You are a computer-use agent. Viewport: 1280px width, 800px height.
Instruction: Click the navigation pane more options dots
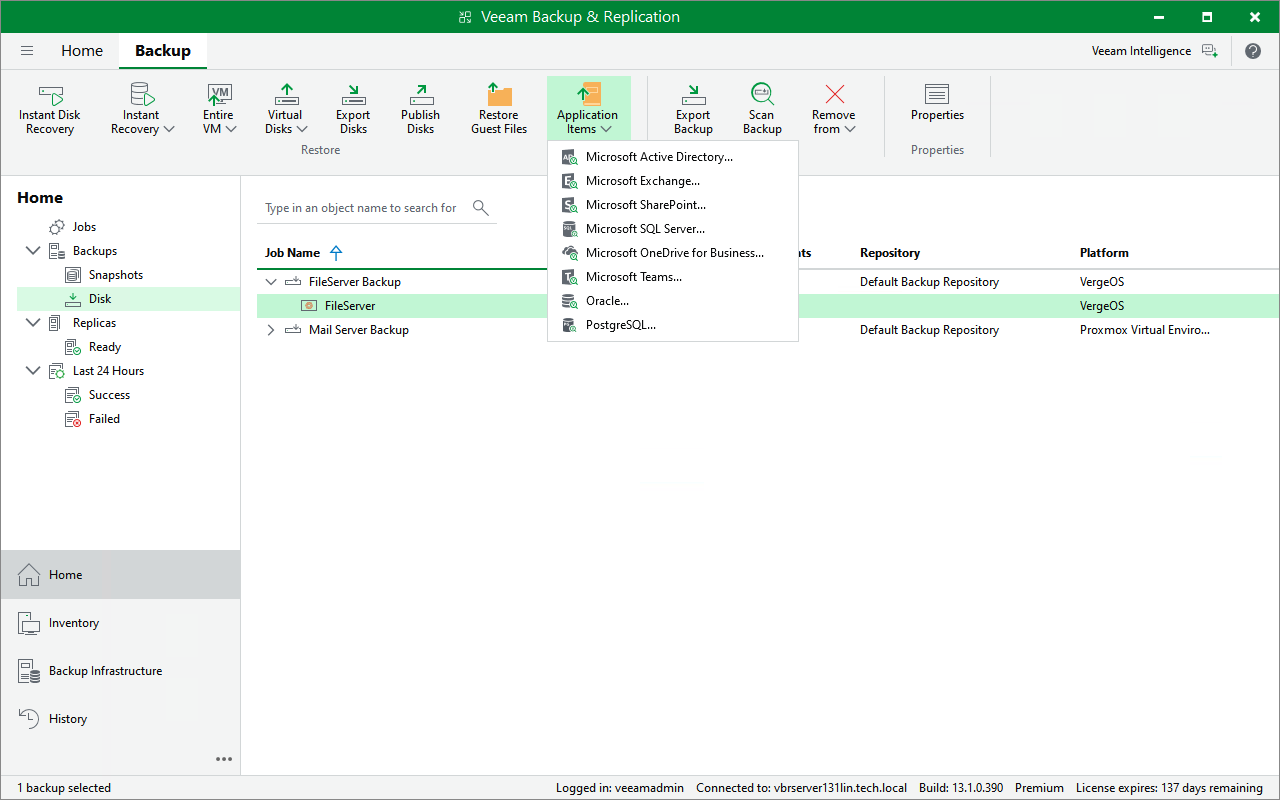coord(224,759)
